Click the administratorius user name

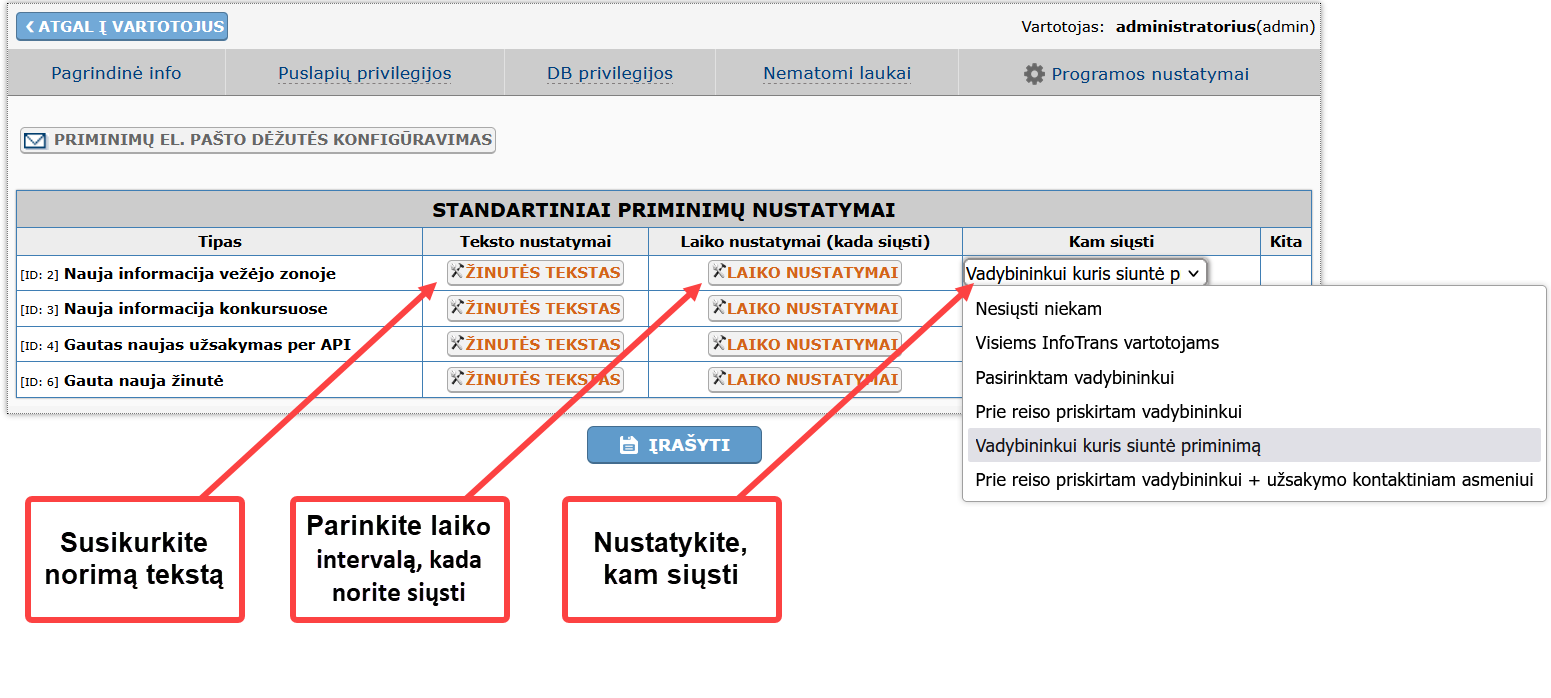[1185, 27]
